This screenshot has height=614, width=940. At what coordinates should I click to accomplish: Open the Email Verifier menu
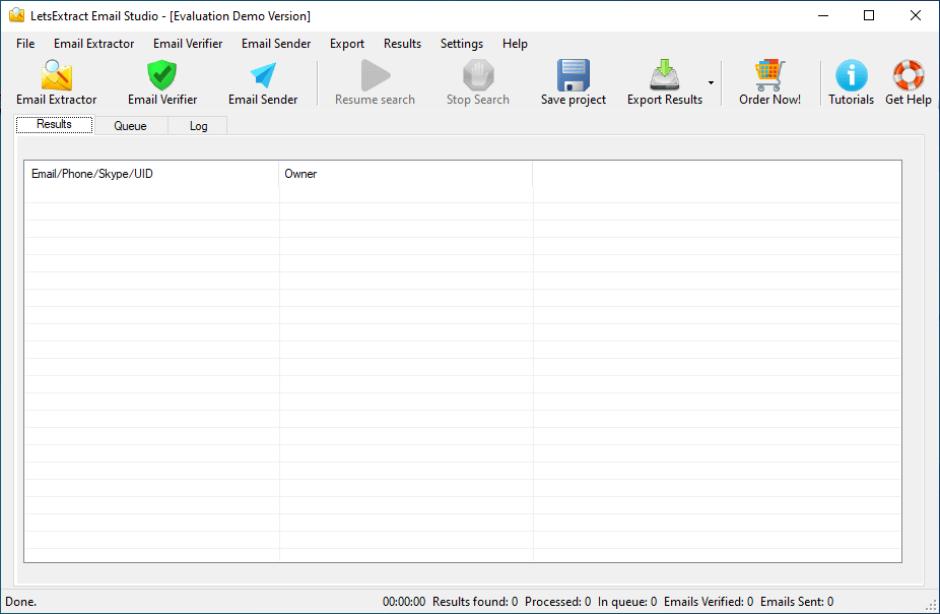(x=188, y=44)
